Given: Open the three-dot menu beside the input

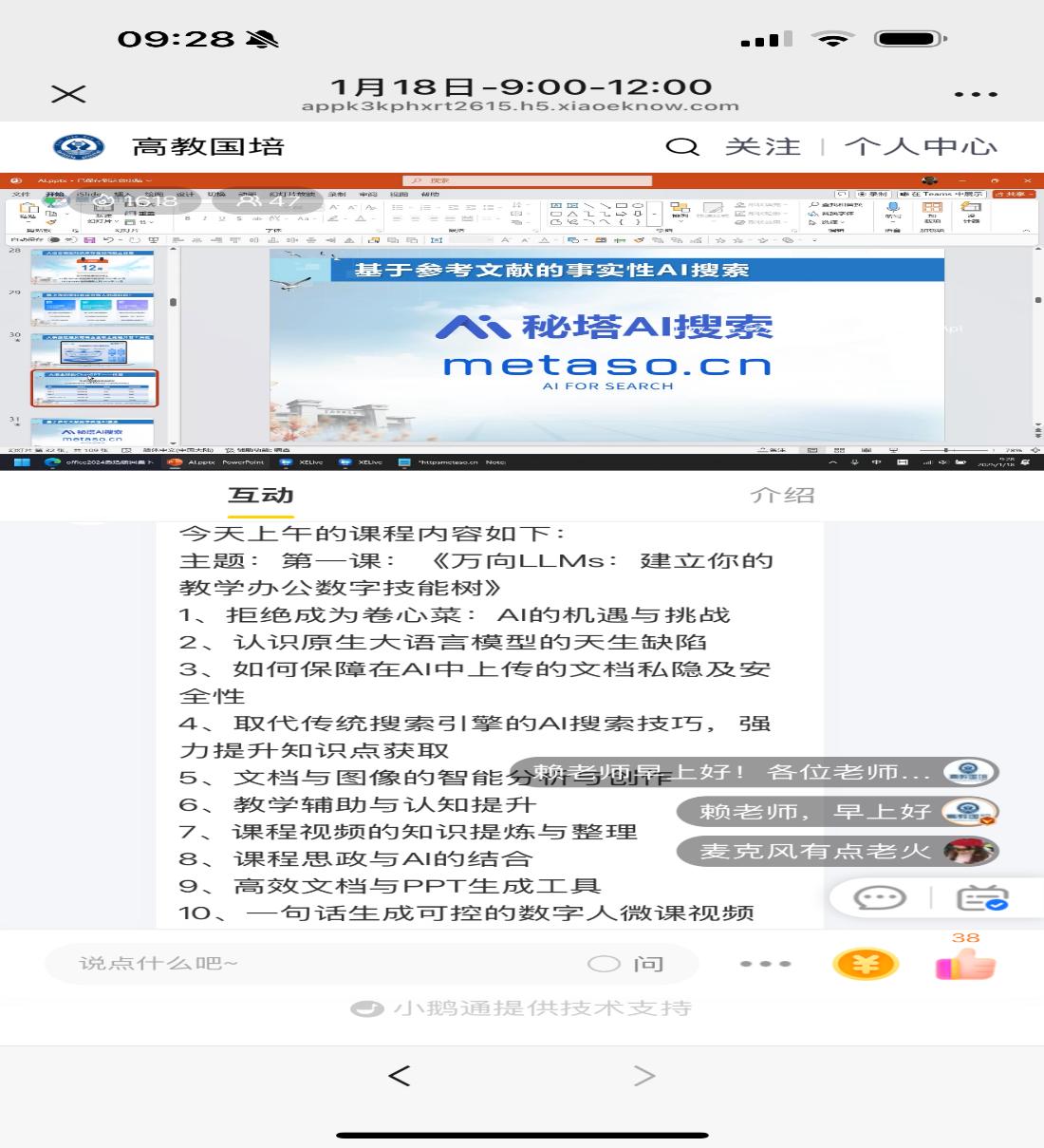Looking at the screenshot, I should [x=765, y=964].
